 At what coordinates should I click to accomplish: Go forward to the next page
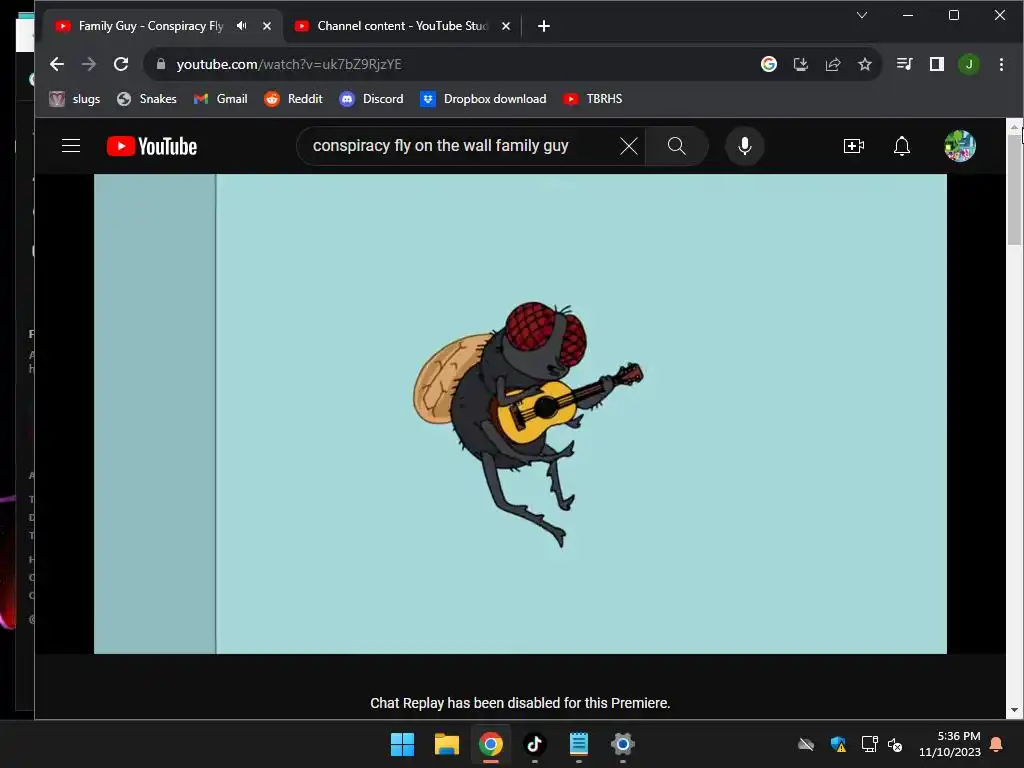coord(89,64)
